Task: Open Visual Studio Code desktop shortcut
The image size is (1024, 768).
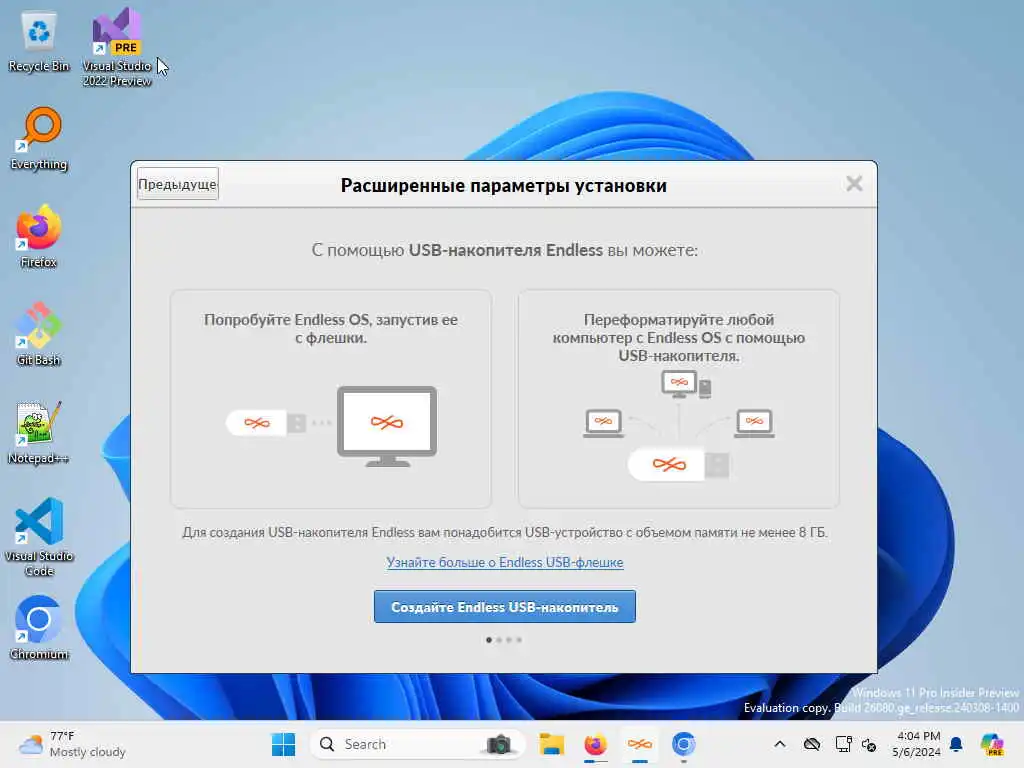Action: (39, 537)
